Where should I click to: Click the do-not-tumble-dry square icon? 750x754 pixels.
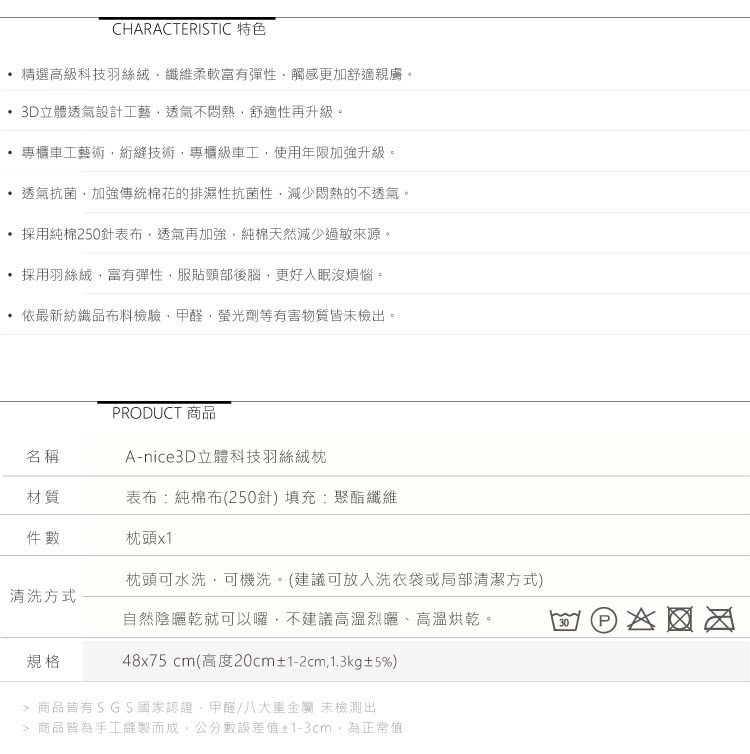point(679,621)
